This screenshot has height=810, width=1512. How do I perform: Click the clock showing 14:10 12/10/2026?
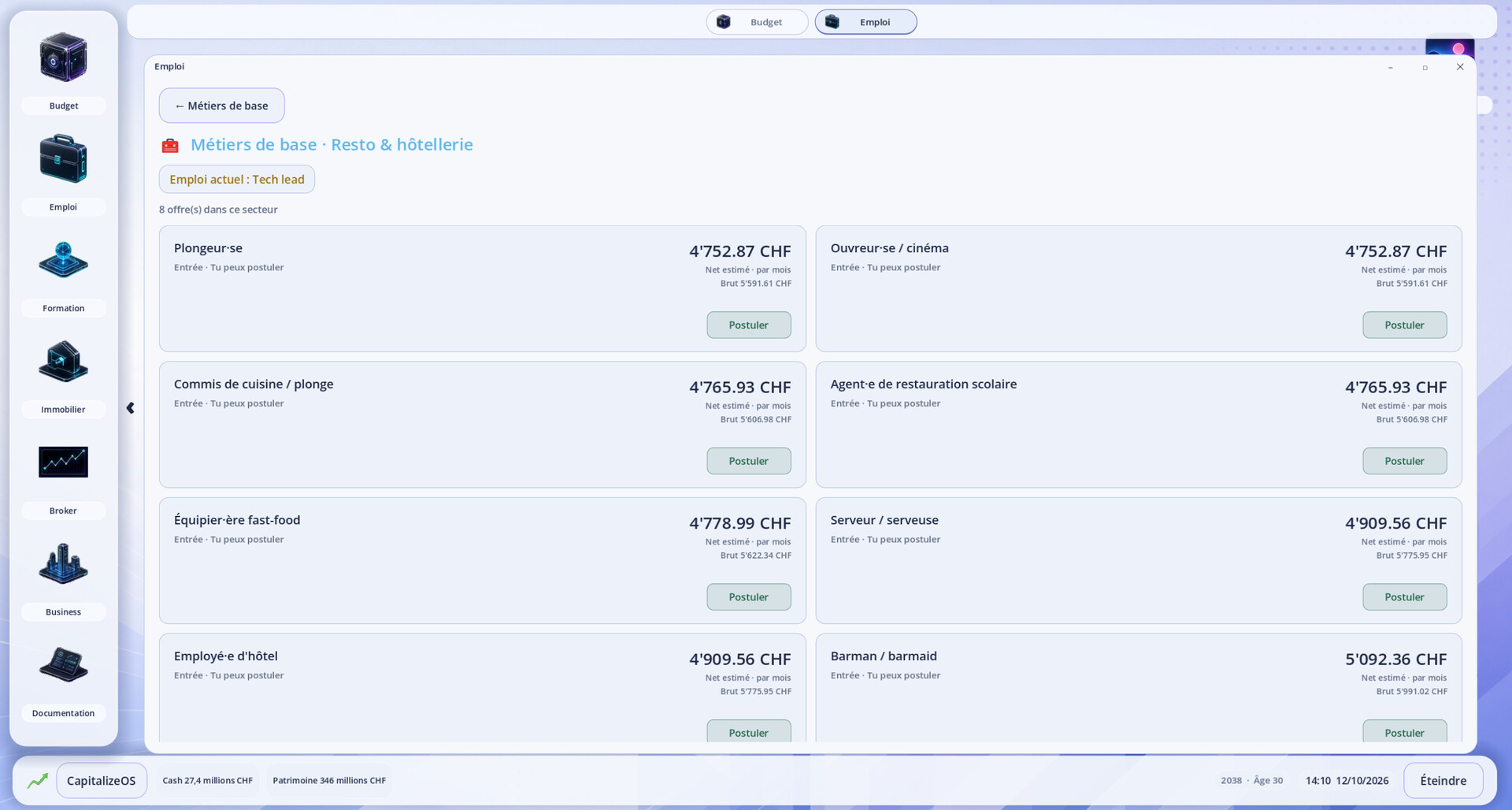pos(1347,781)
